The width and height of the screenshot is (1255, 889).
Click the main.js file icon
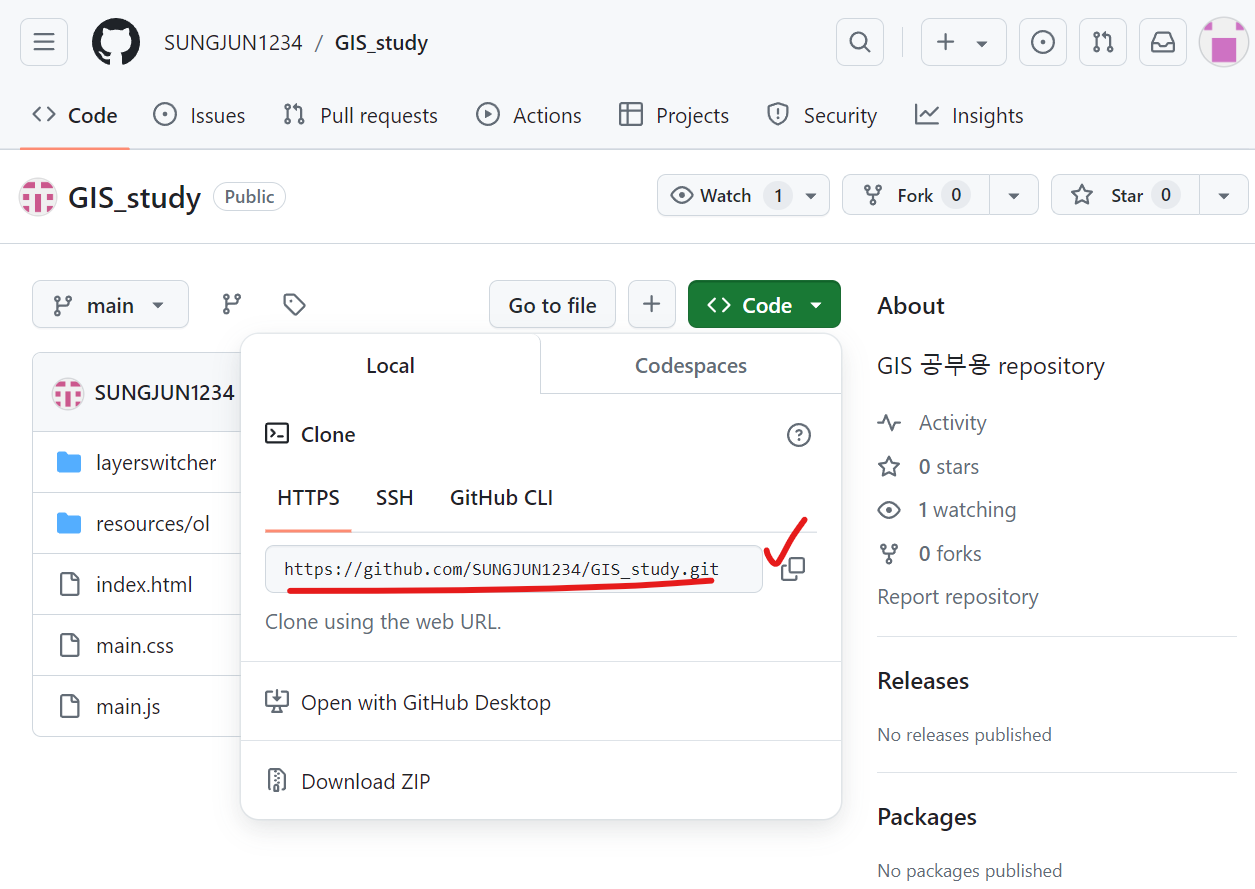pyautogui.click(x=69, y=706)
